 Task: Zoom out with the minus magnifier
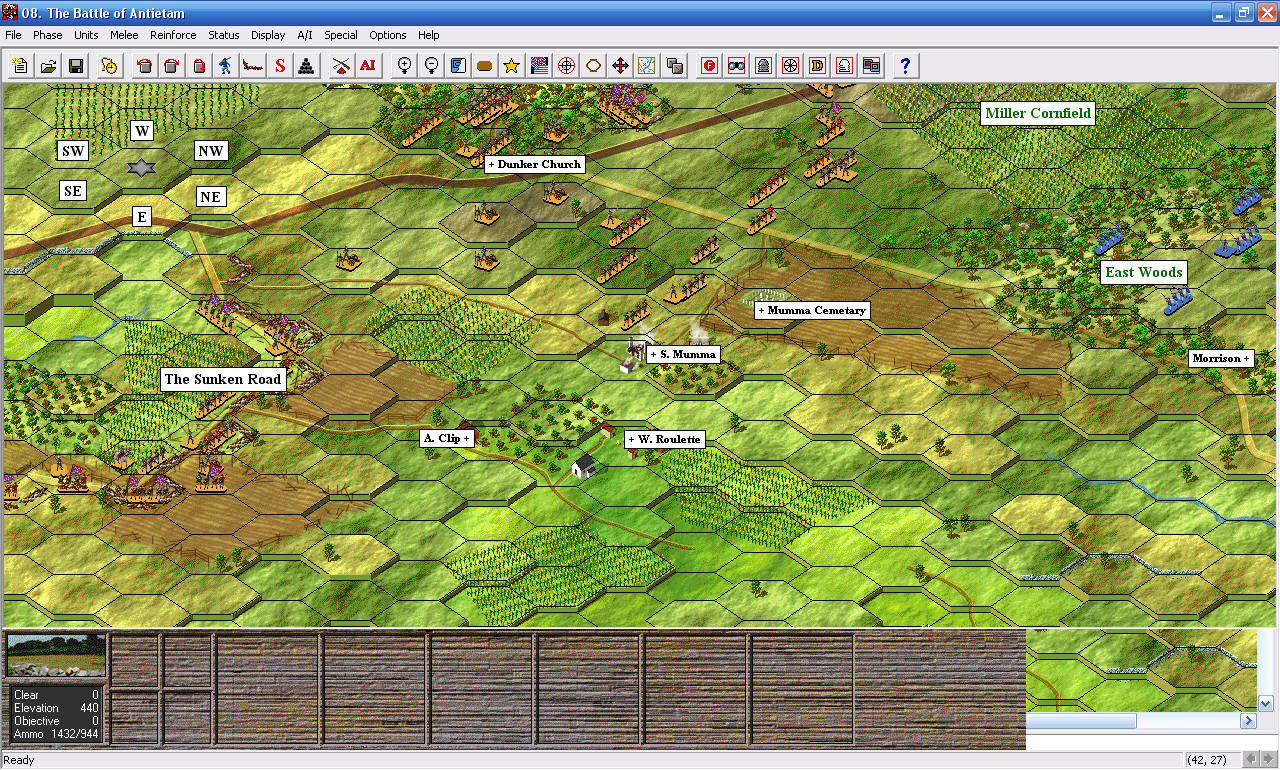[432, 66]
